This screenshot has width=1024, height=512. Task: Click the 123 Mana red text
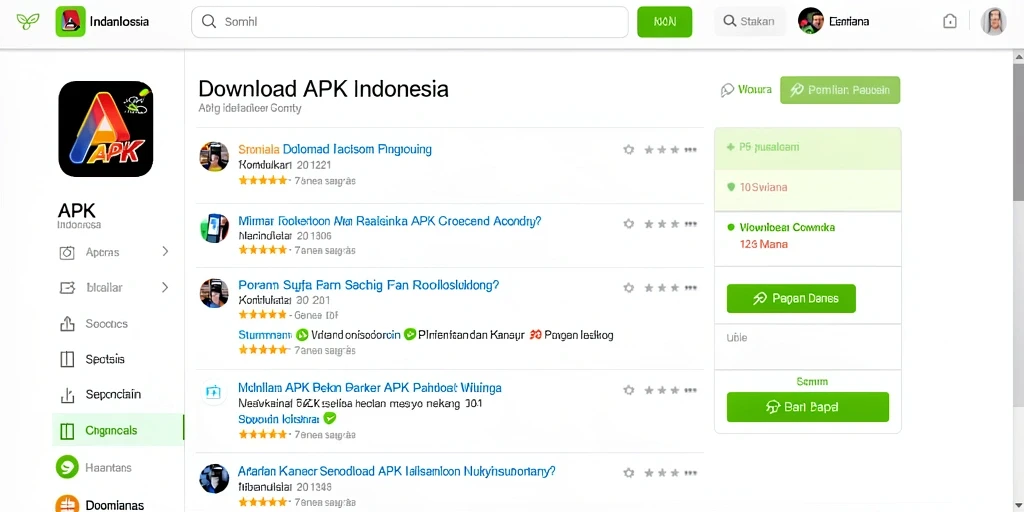point(763,244)
